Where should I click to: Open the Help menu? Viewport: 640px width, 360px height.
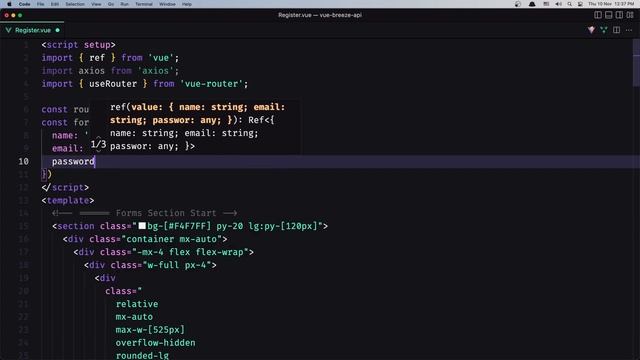[187, 4]
